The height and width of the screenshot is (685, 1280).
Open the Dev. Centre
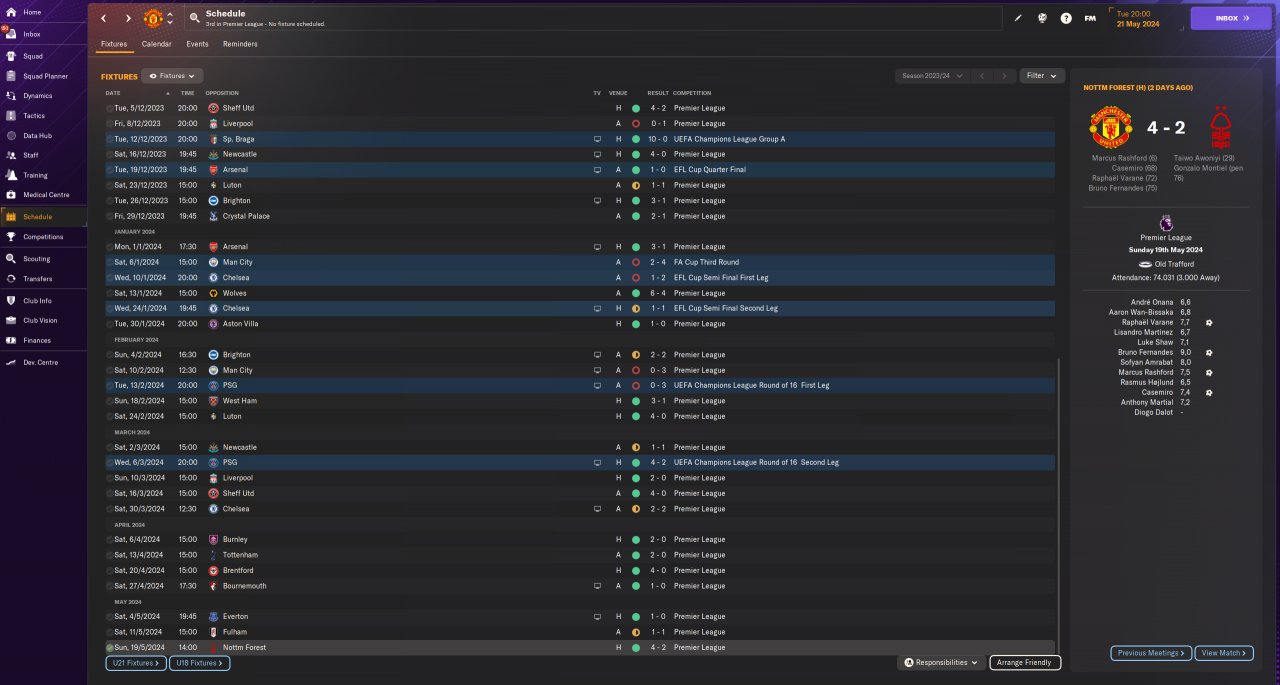(x=40, y=362)
